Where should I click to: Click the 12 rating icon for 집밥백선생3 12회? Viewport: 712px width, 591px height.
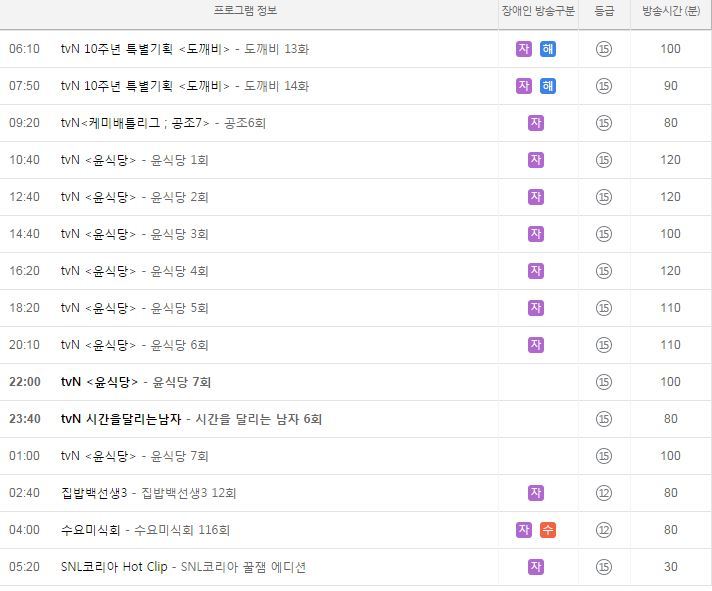click(603, 492)
